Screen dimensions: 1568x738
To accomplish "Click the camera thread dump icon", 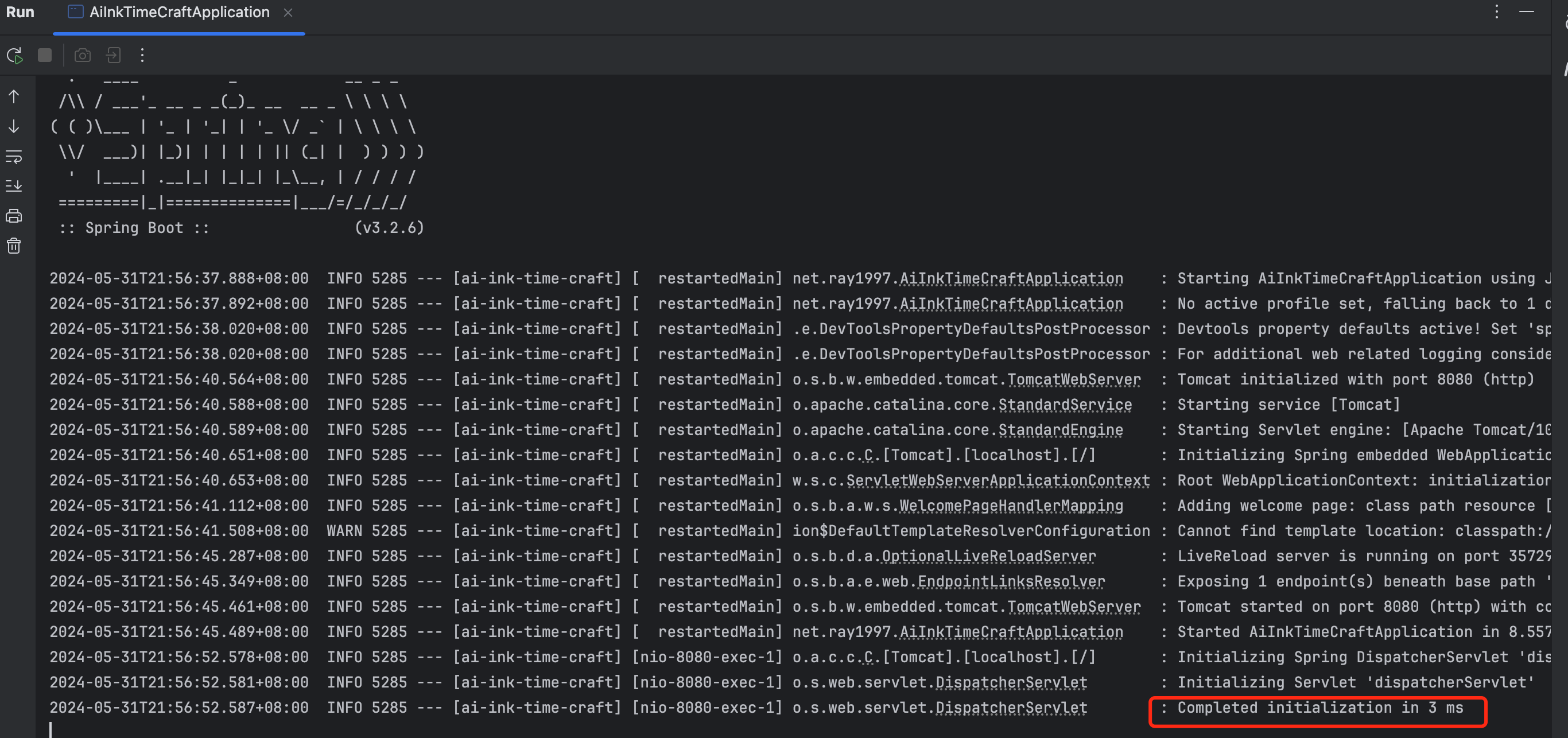I will [x=82, y=55].
